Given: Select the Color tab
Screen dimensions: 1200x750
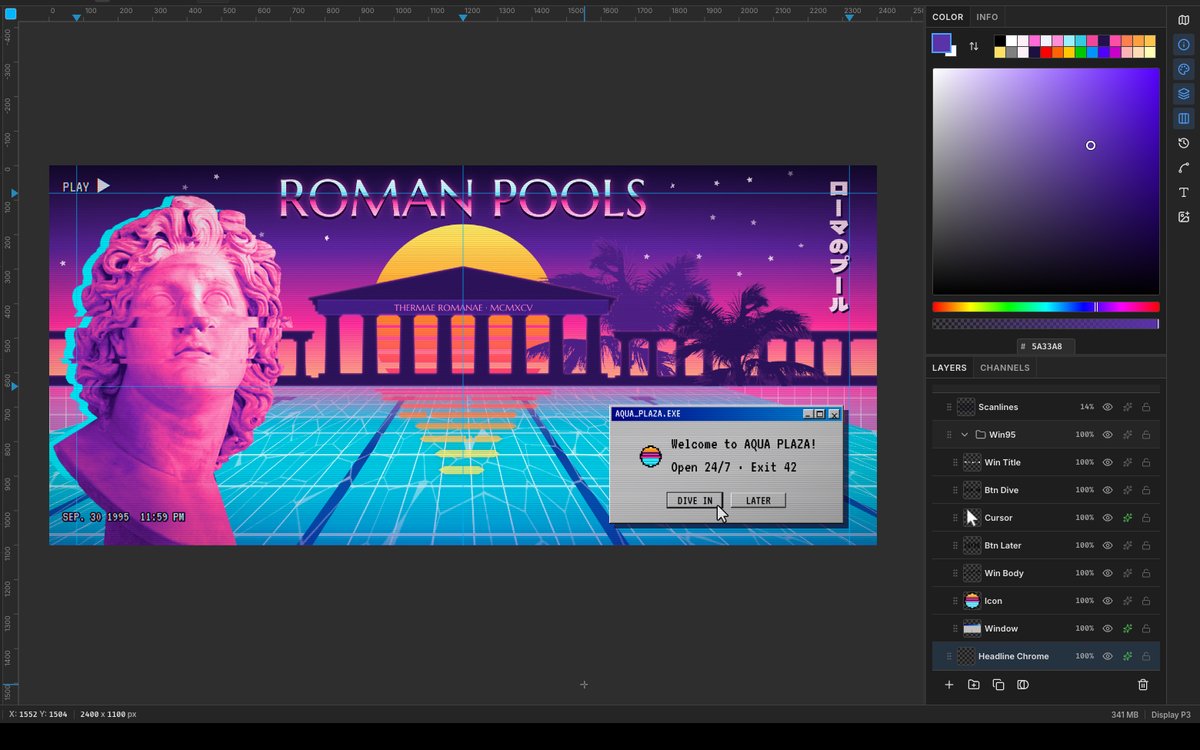Looking at the screenshot, I should point(948,17).
